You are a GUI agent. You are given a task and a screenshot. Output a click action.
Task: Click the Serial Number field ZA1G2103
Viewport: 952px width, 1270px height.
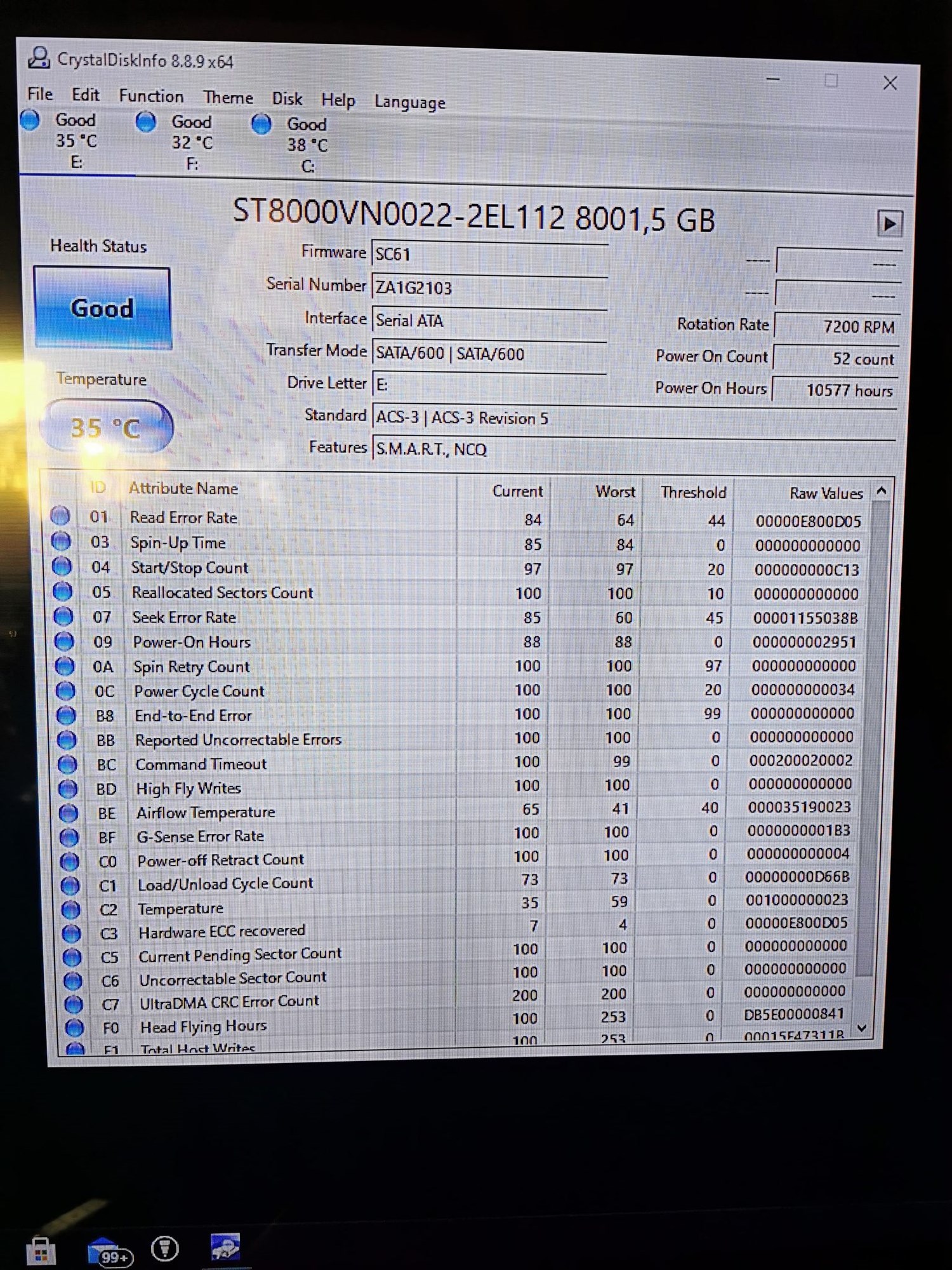pos(489,288)
